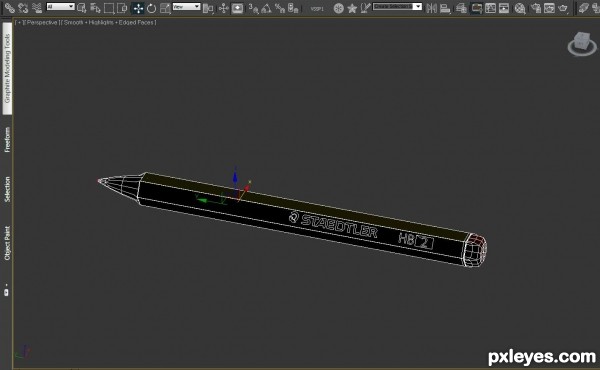This screenshot has height=370, width=600.
Task: Pick the Rectangular Selection Region tool
Action: click(x=109, y=8)
